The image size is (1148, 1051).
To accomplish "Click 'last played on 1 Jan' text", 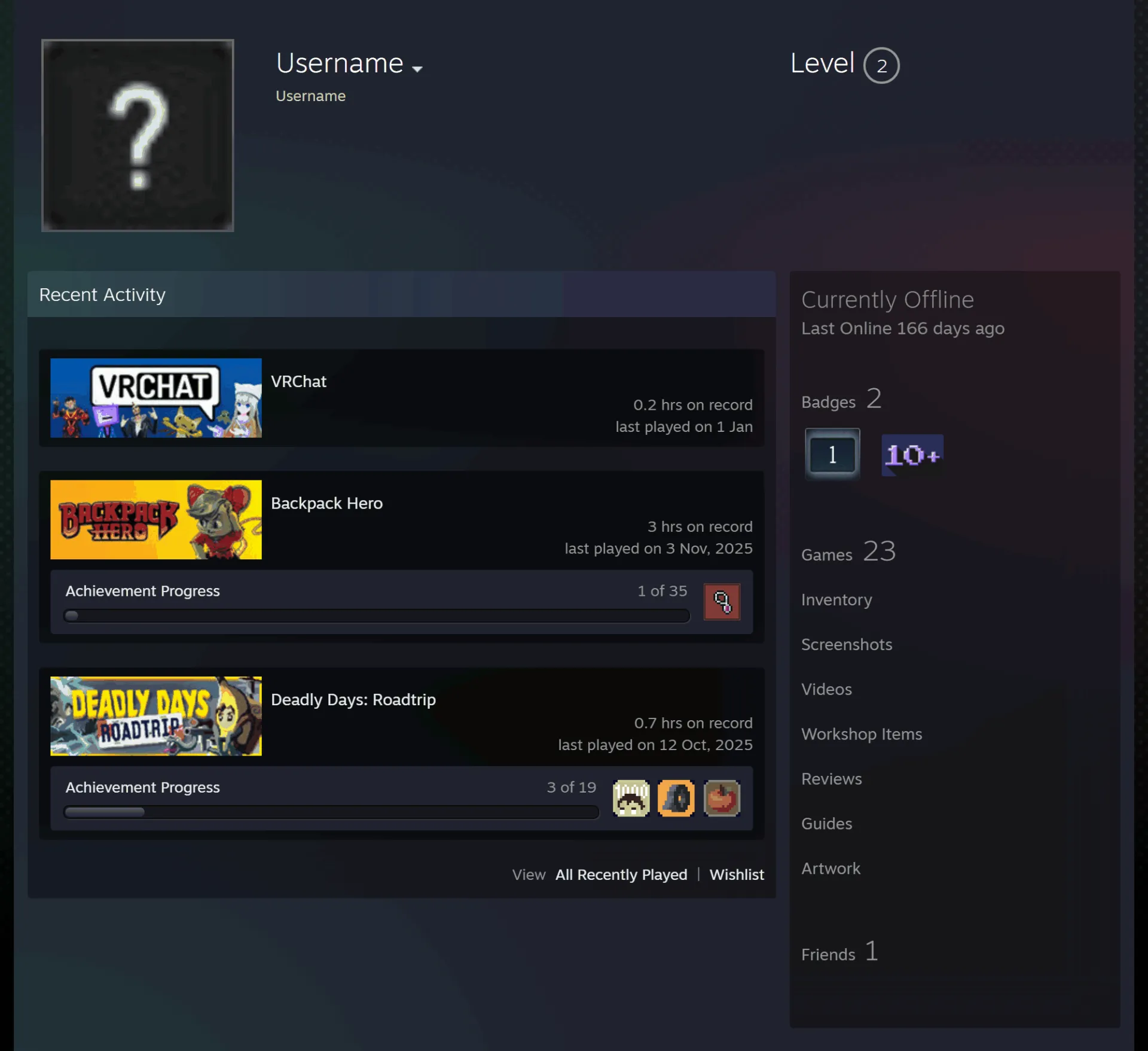I will pyautogui.click(x=684, y=427).
